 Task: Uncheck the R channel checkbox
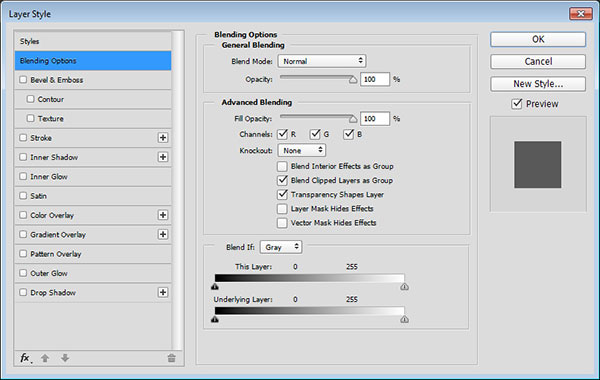click(282, 134)
